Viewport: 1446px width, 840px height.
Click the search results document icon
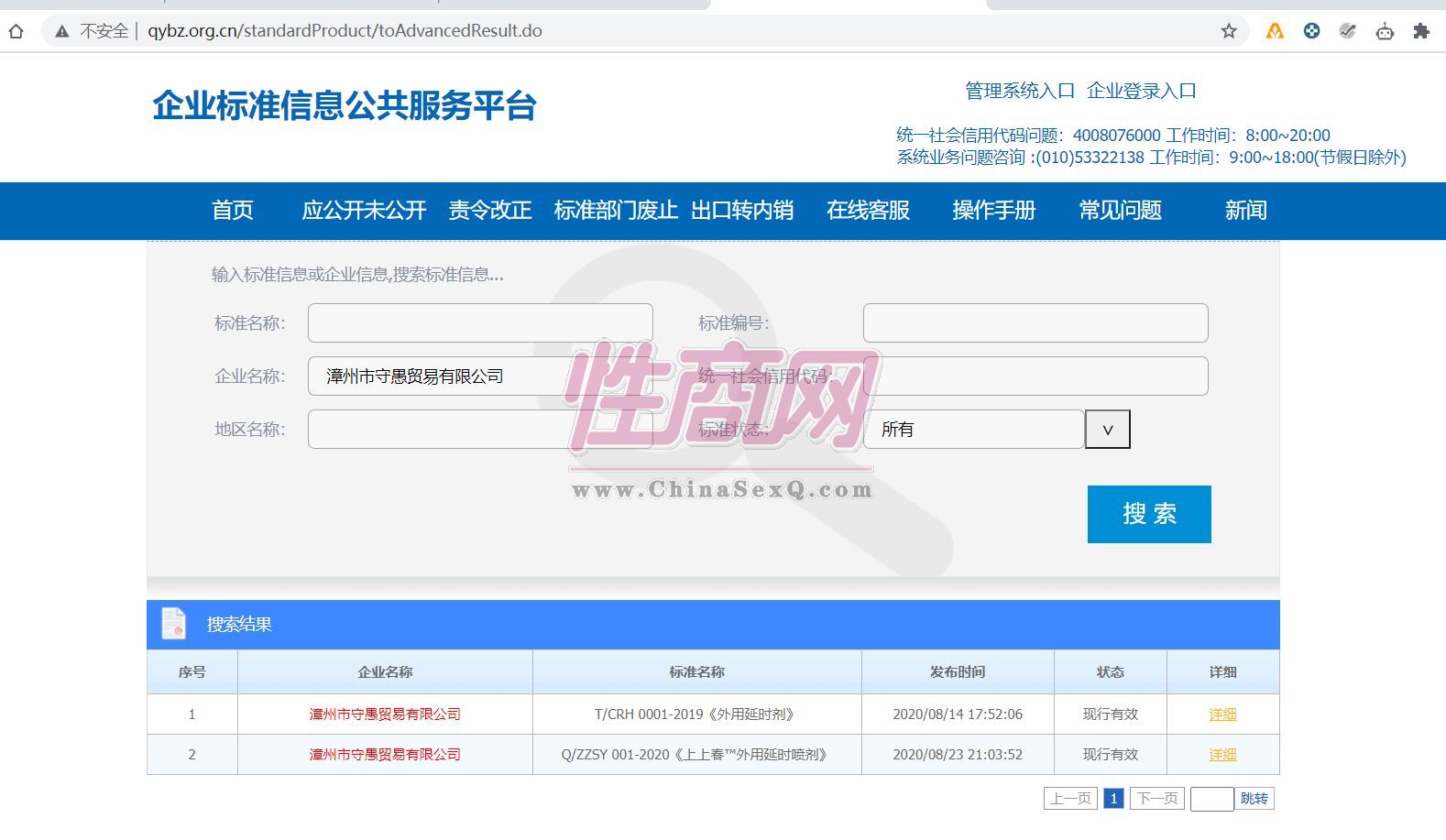(173, 624)
